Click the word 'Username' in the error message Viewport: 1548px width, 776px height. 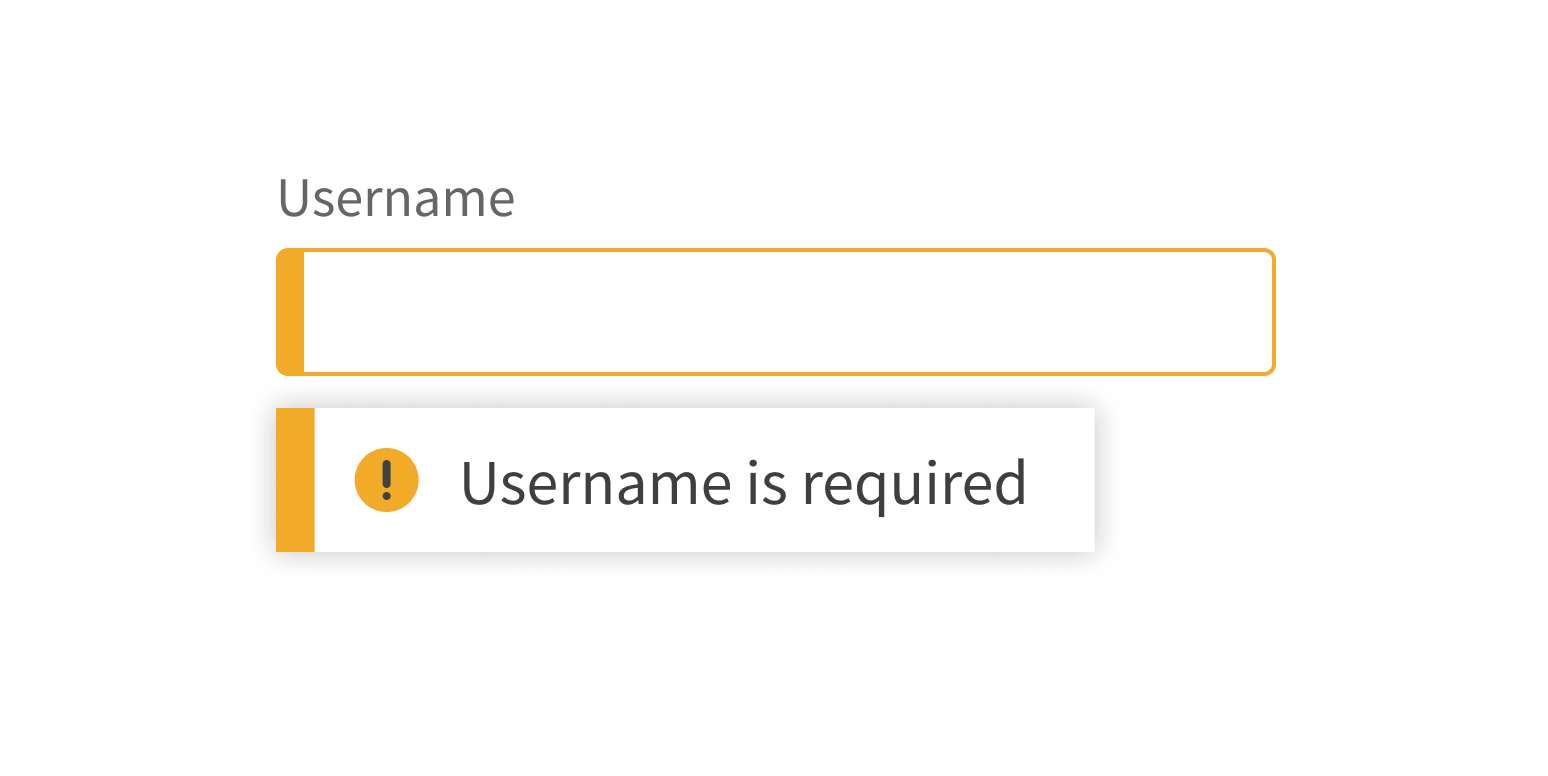597,483
